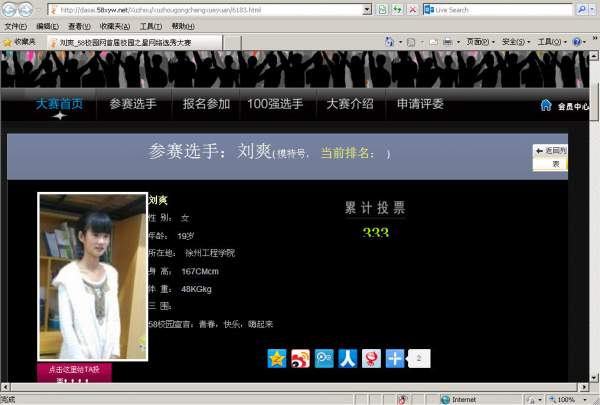The image size is (600, 405).
Task: Expand the Print options dropdown arrow
Action: (x=458, y=42)
